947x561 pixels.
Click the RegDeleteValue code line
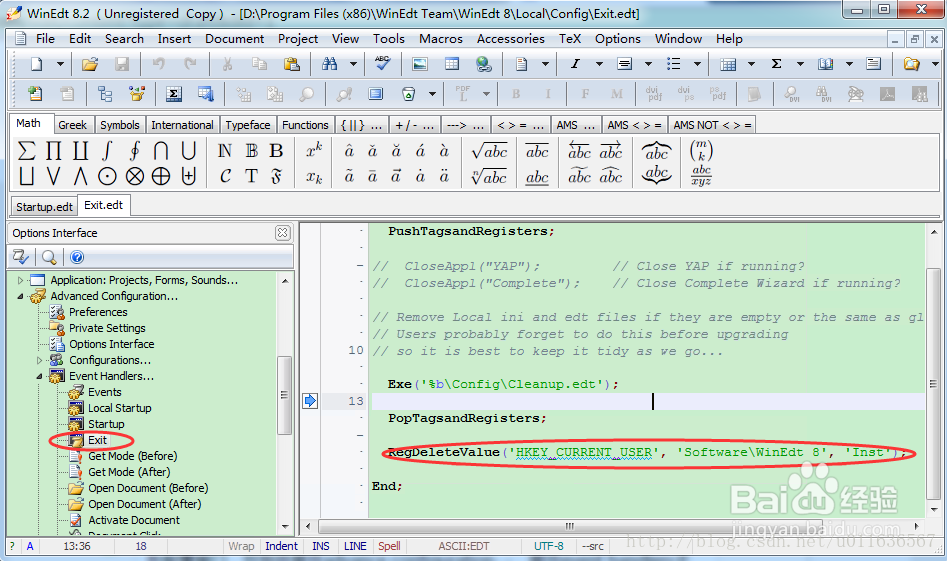(x=647, y=452)
